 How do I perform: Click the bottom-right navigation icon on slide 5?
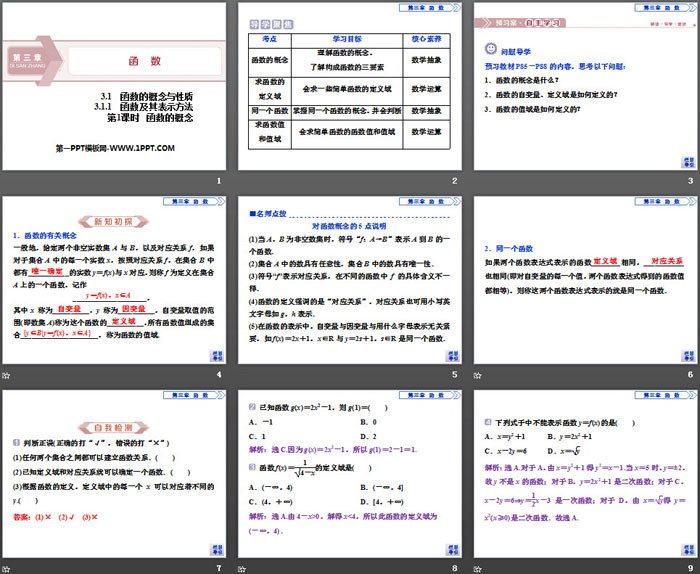click(453, 356)
